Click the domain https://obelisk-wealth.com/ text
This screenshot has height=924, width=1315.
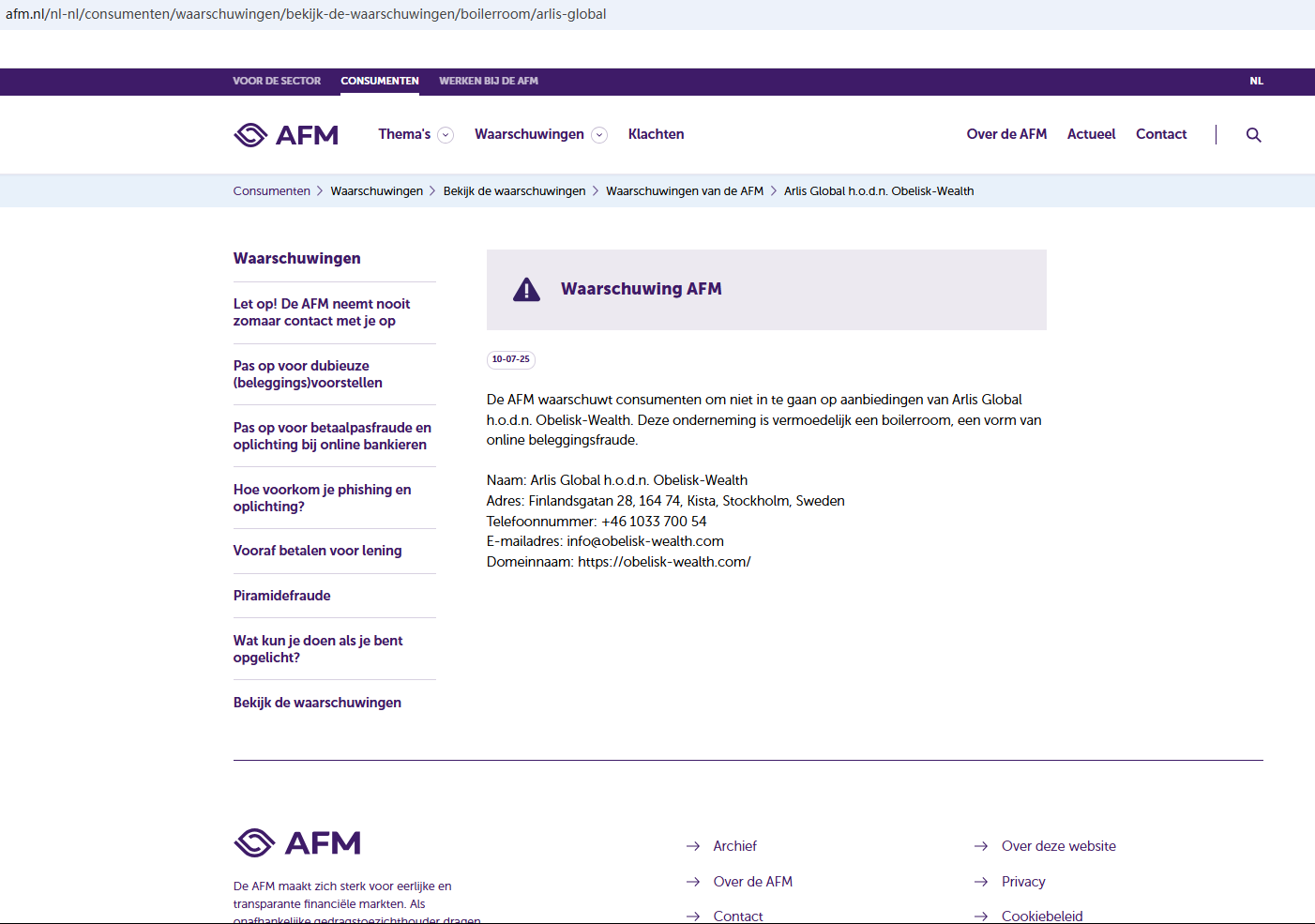[664, 562]
